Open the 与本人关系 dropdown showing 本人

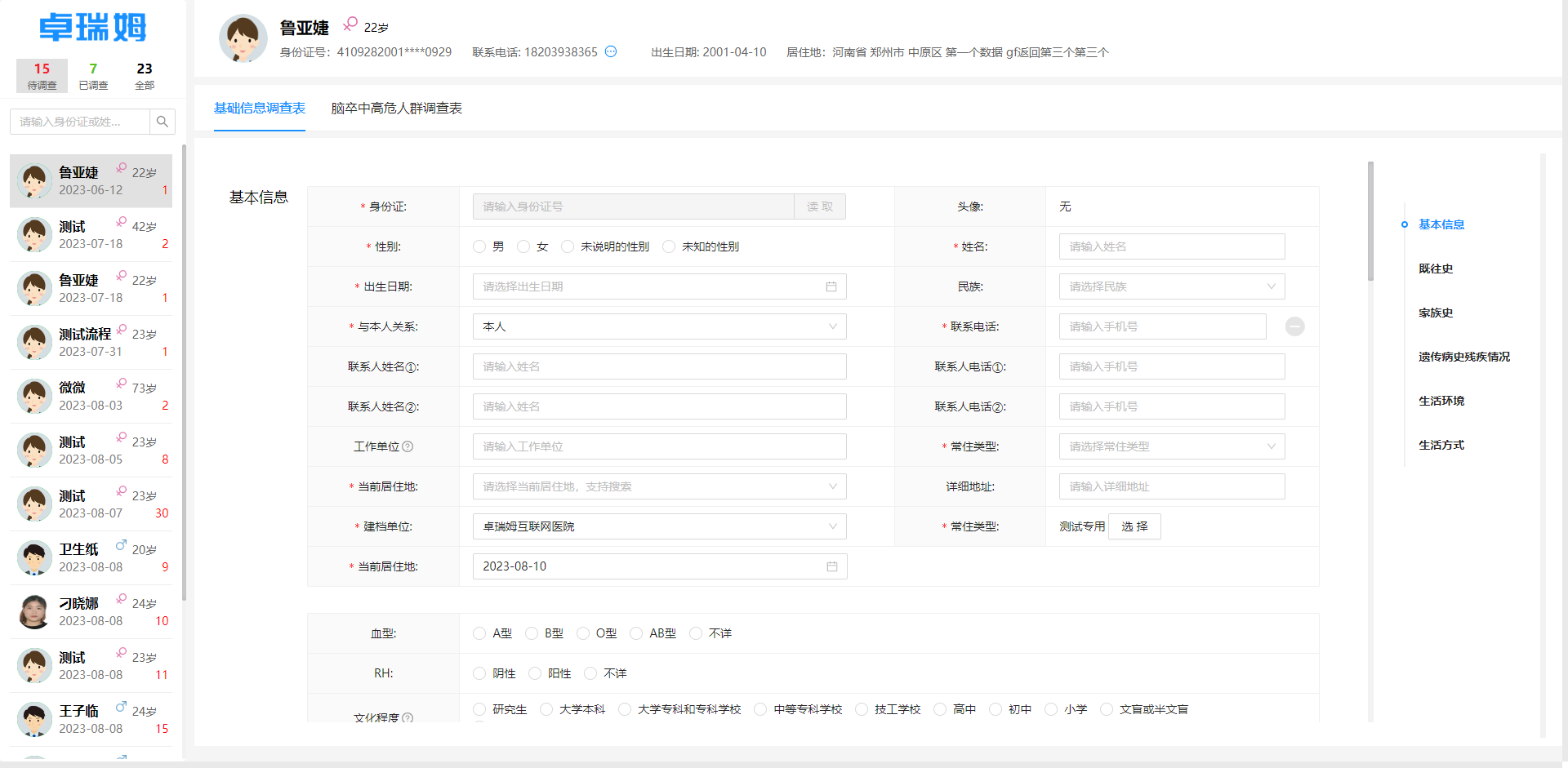coord(660,326)
